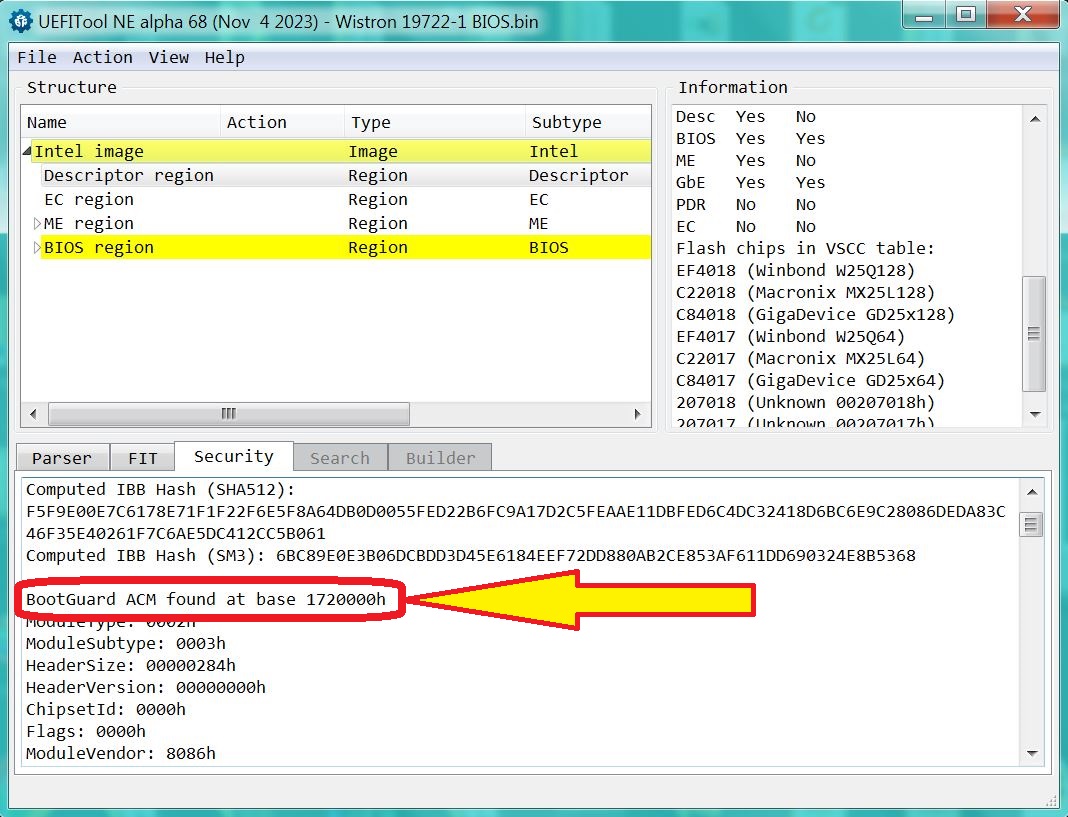The height and width of the screenshot is (817, 1068).
Task: Click the 'BIOS Yes Yes' information row
Action: (751, 138)
